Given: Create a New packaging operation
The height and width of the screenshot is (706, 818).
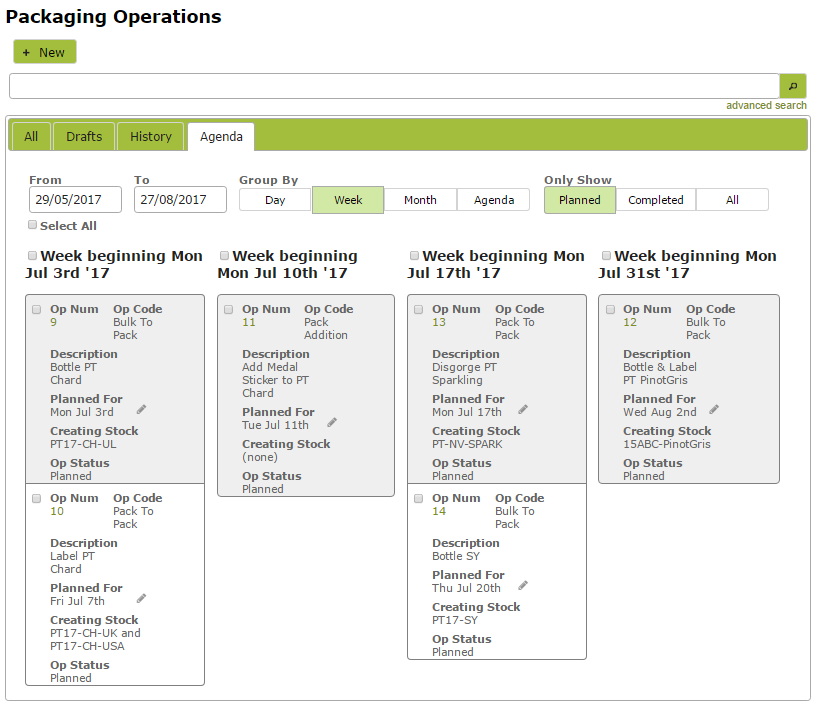Looking at the screenshot, I should click(x=45, y=52).
